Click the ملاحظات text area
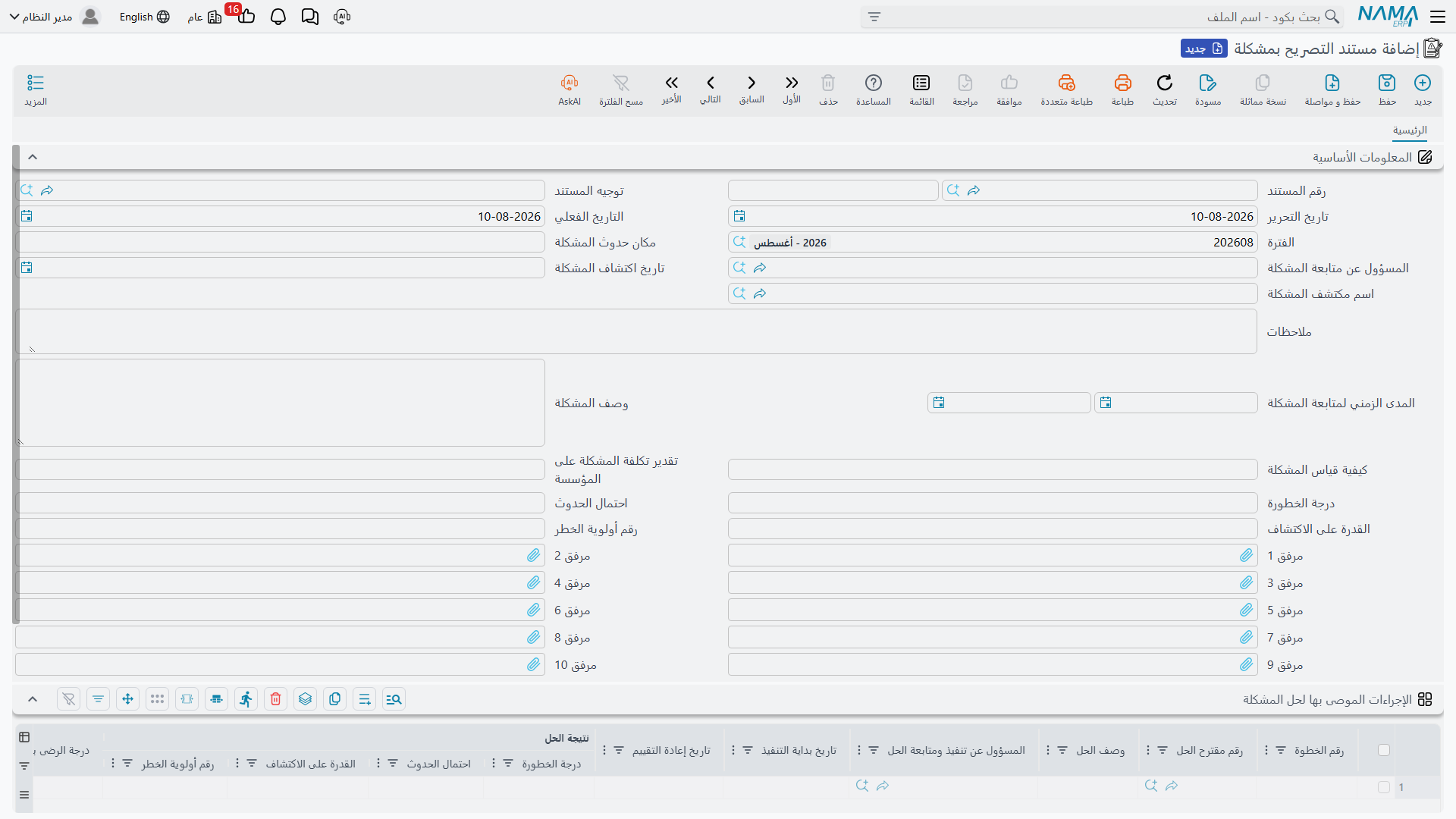 tap(637, 331)
